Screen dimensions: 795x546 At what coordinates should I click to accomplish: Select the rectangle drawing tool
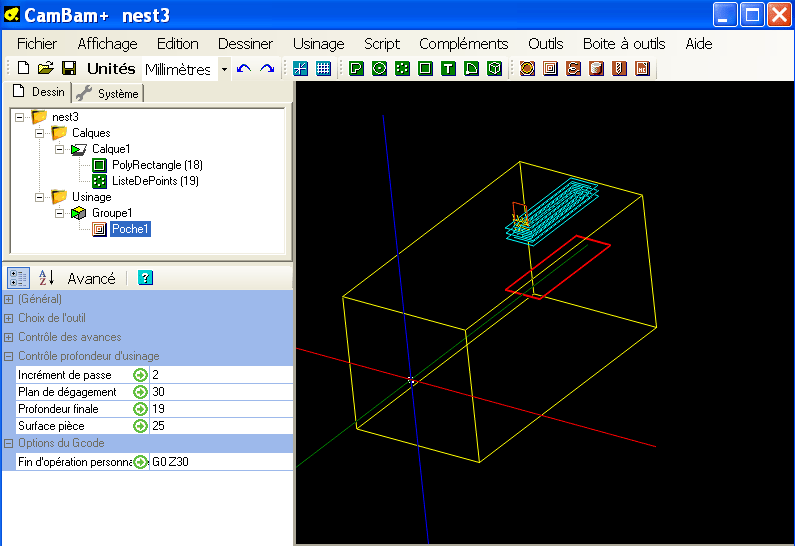tap(425, 68)
